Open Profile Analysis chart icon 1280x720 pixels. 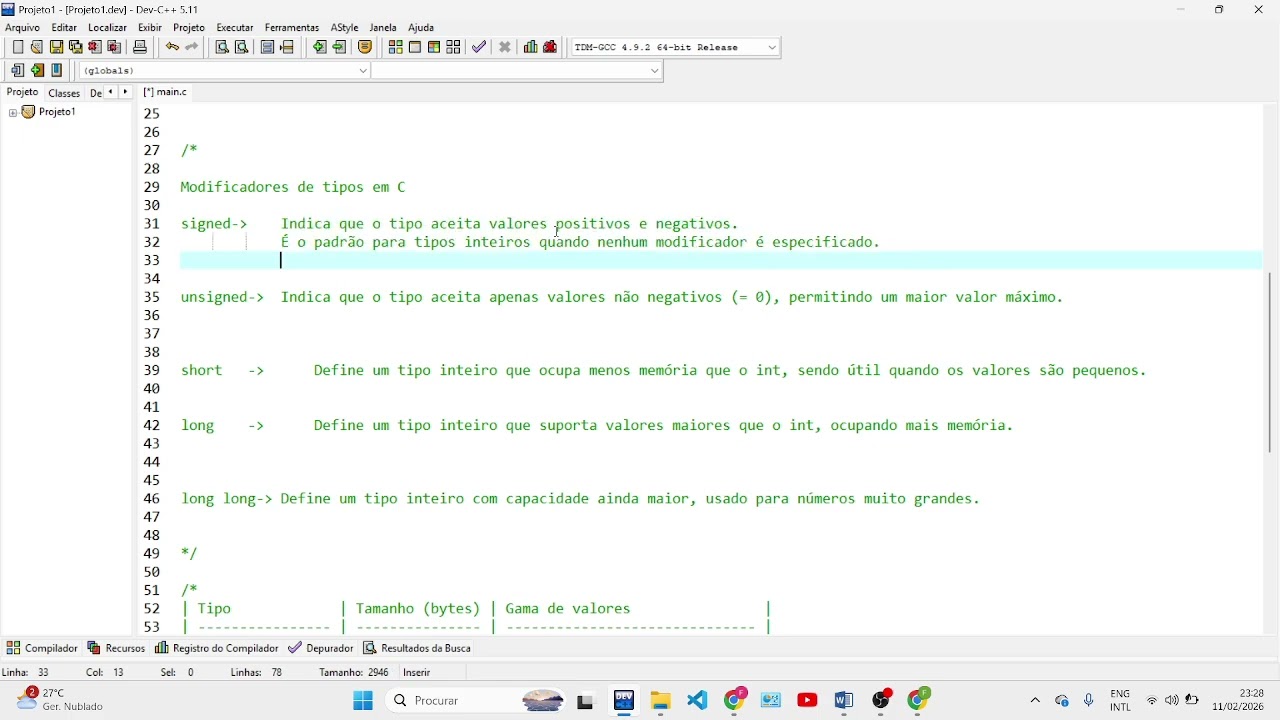(x=531, y=47)
